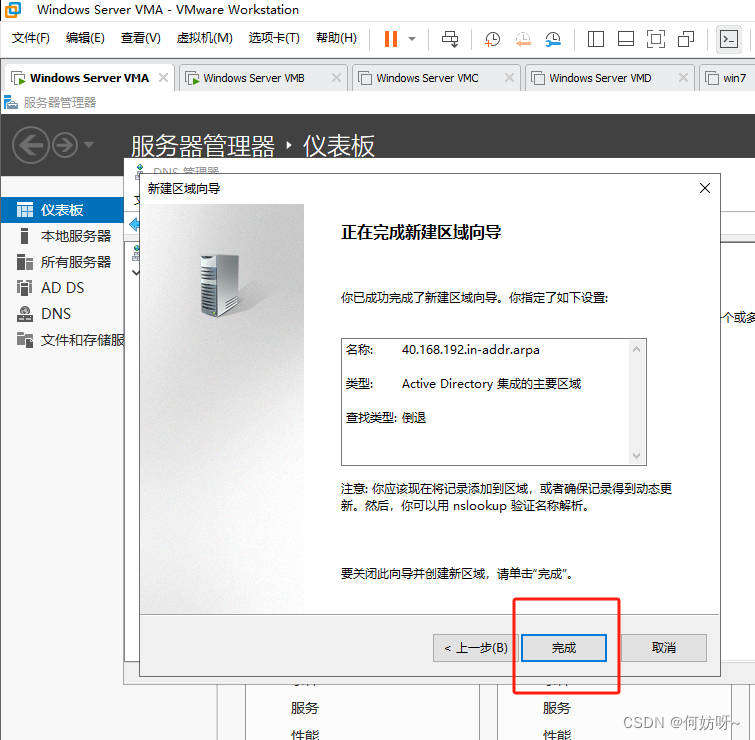Take a snapshot of the VM

click(493, 39)
